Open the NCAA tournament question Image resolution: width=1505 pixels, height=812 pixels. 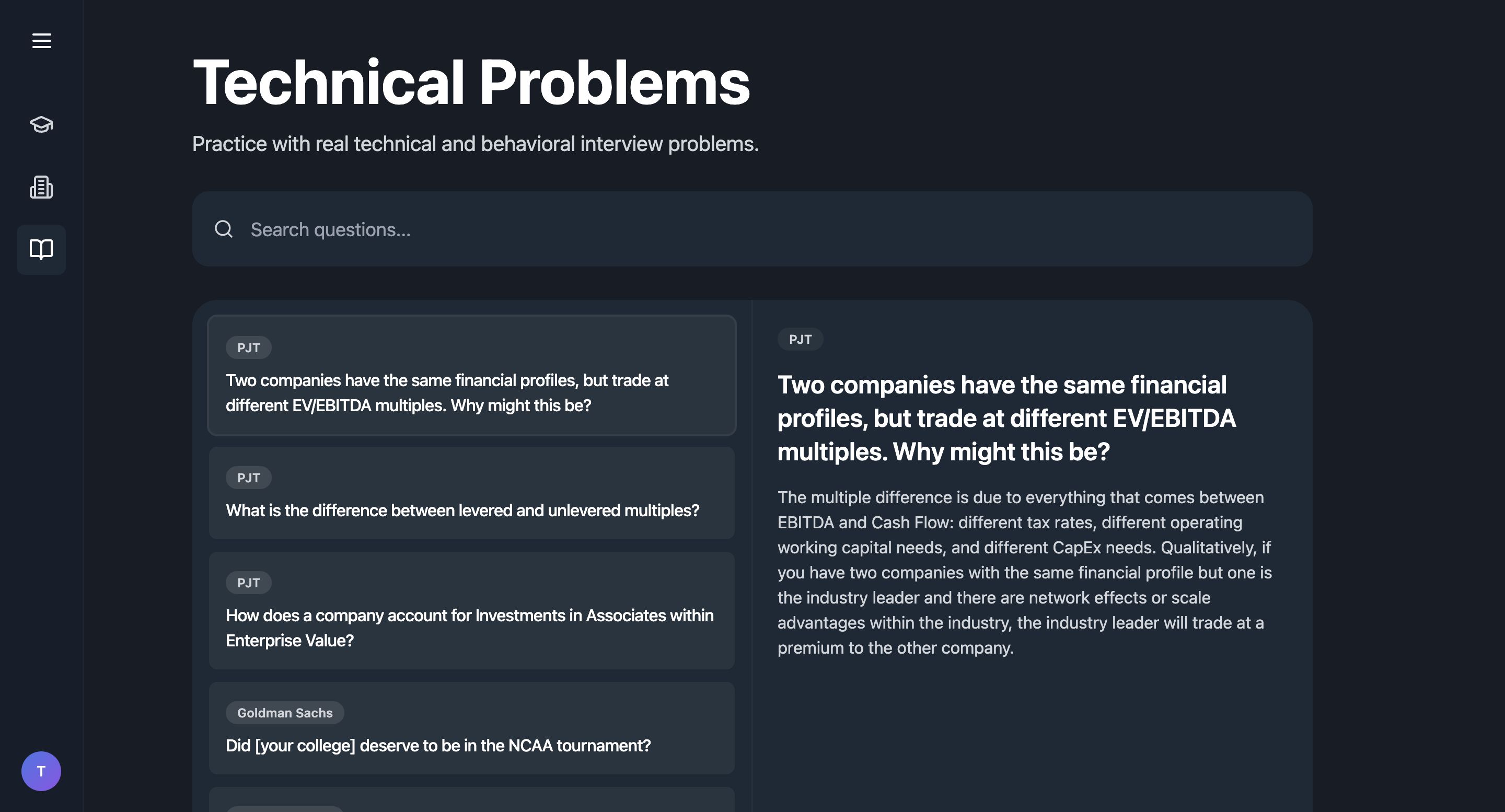(471, 728)
